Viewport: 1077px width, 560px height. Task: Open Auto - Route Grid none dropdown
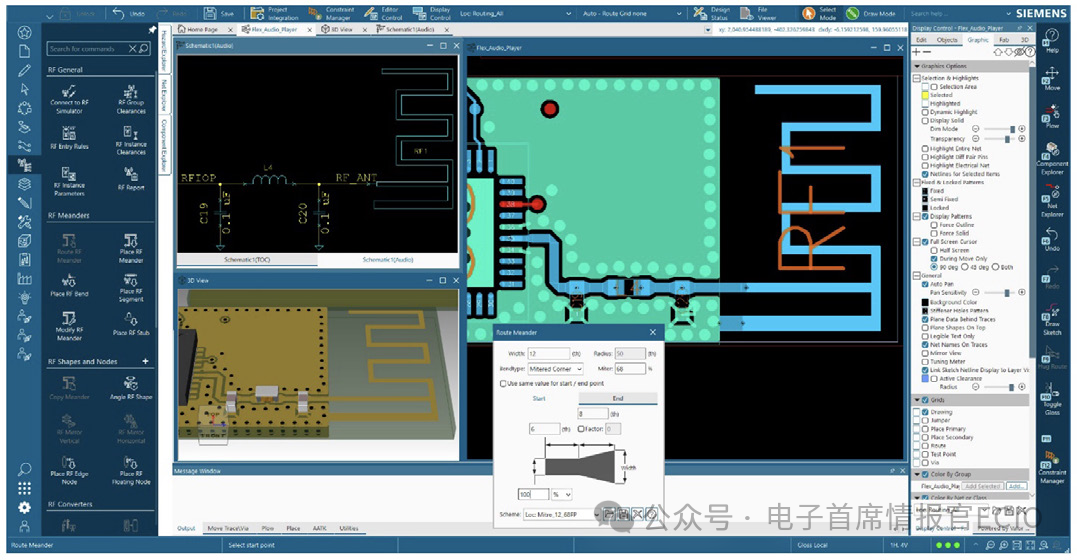click(632, 14)
